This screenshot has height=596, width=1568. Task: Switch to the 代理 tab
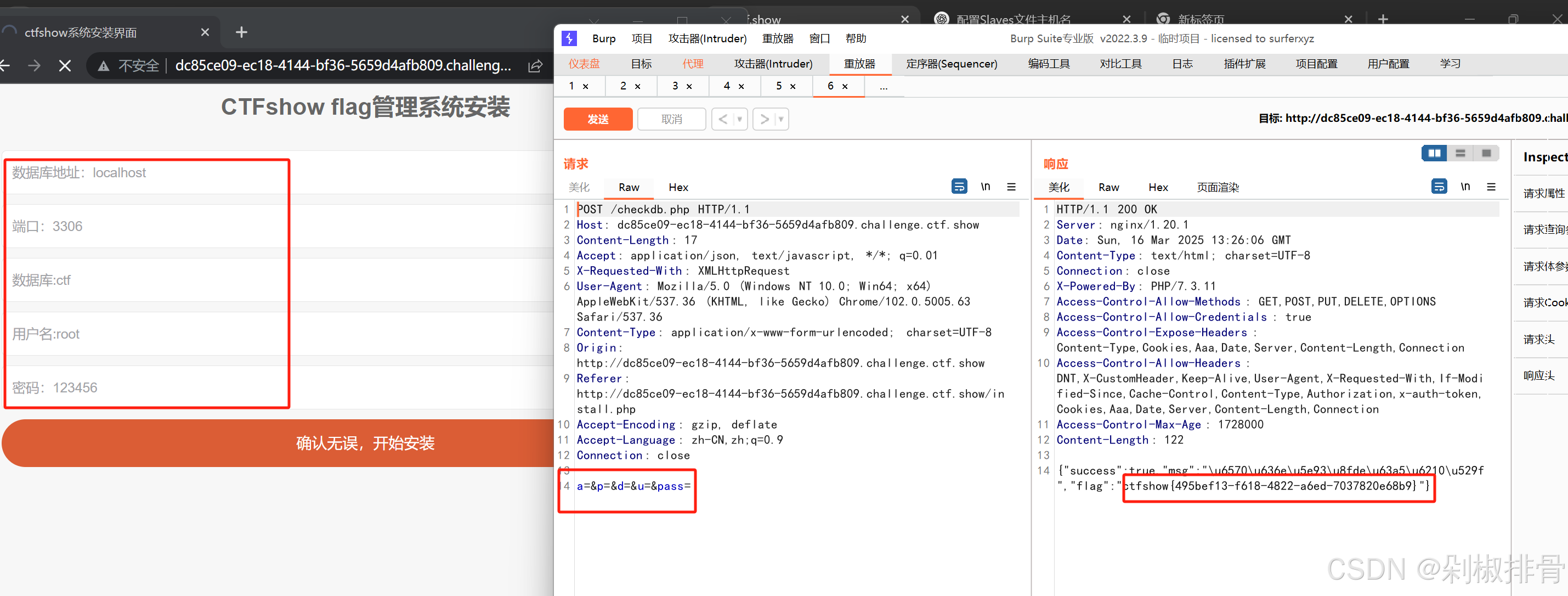click(x=693, y=64)
